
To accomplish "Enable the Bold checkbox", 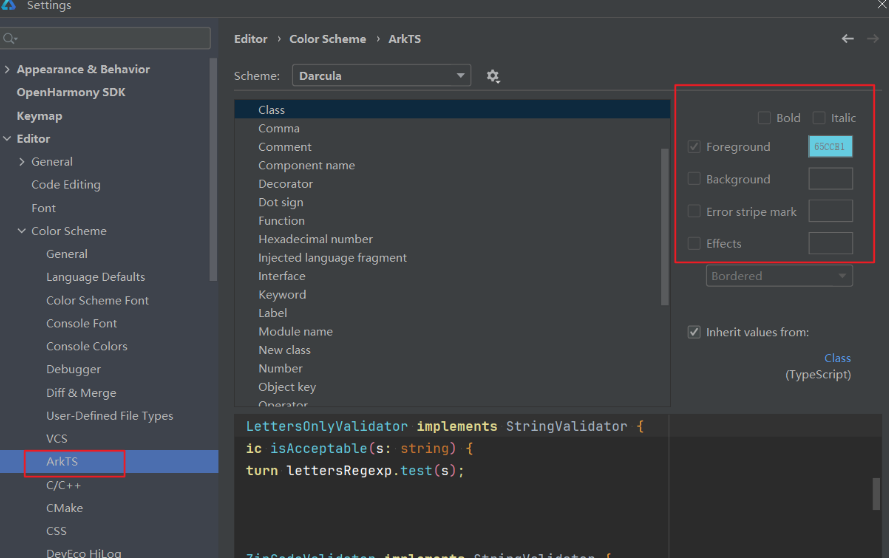I will point(764,118).
